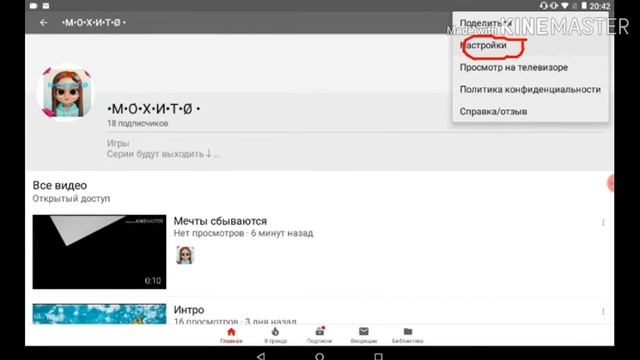
Task: Tap the Wi-Fi icon in status bar
Action: coord(565,6)
